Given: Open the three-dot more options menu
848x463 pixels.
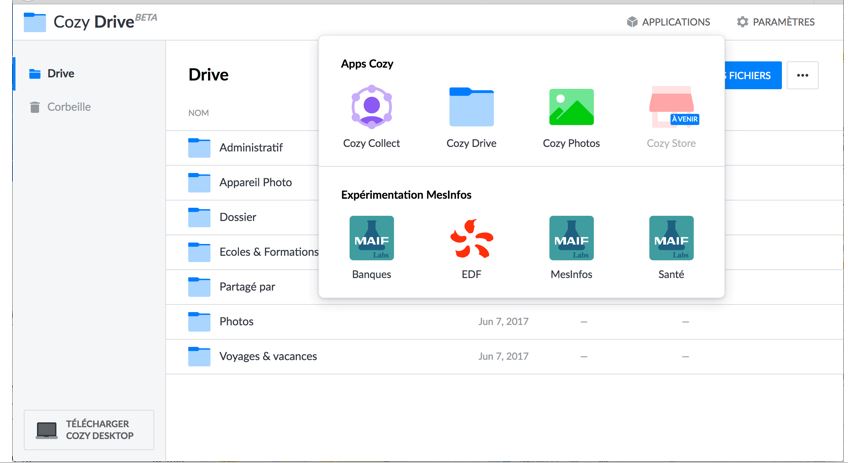Looking at the screenshot, I should [803, 75].
